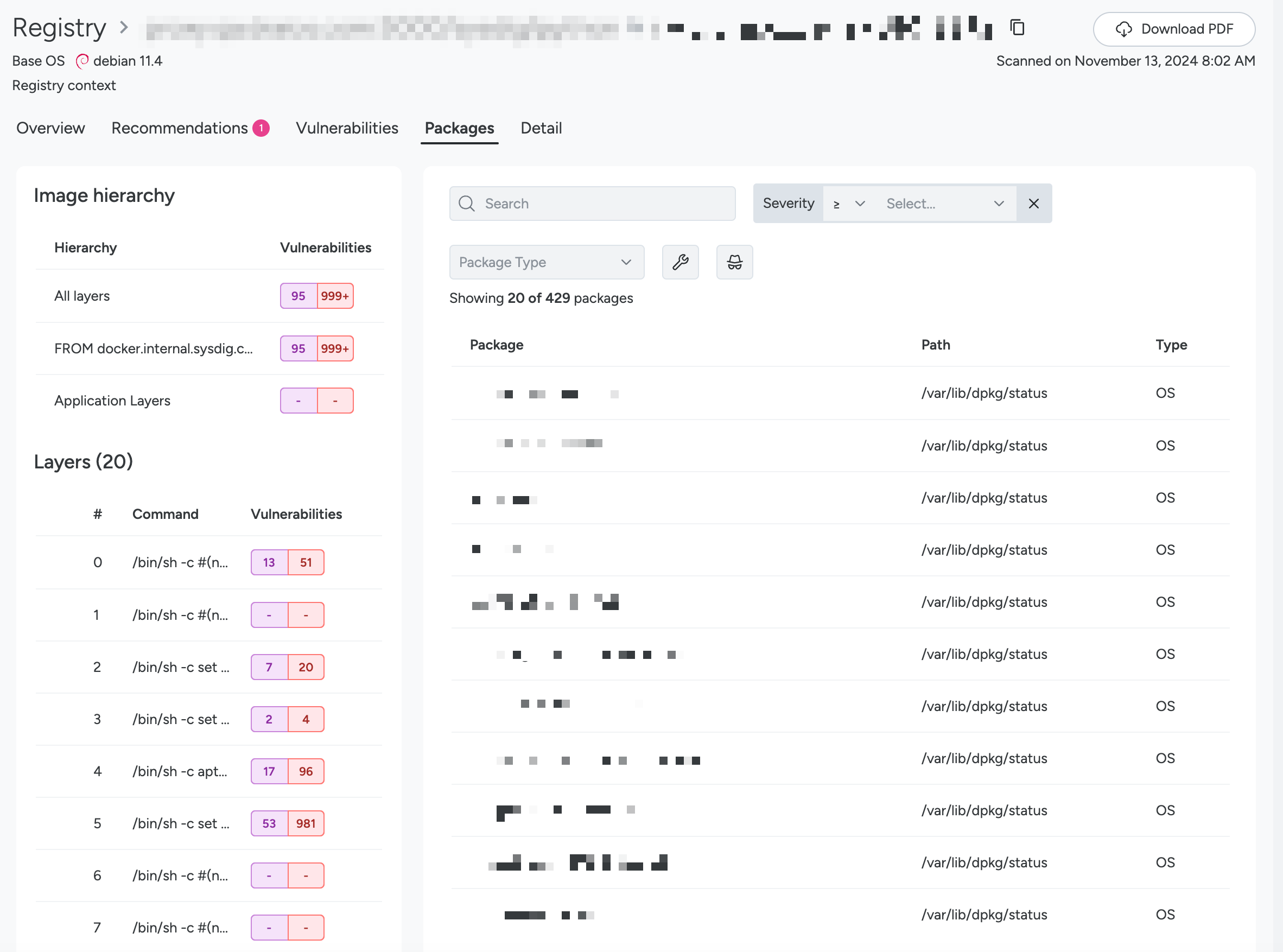
Task: Toggle the exploitable hacker icon filter
Action: tap(734, 262)
